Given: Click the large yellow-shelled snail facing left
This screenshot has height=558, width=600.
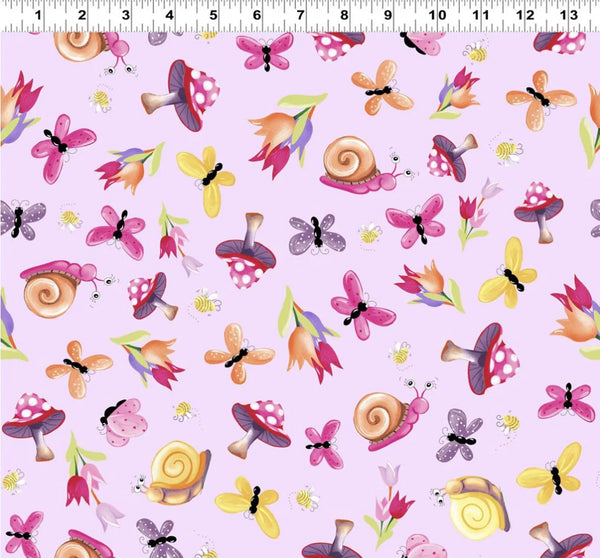Looking at the screenshot, I should (176, 470).
